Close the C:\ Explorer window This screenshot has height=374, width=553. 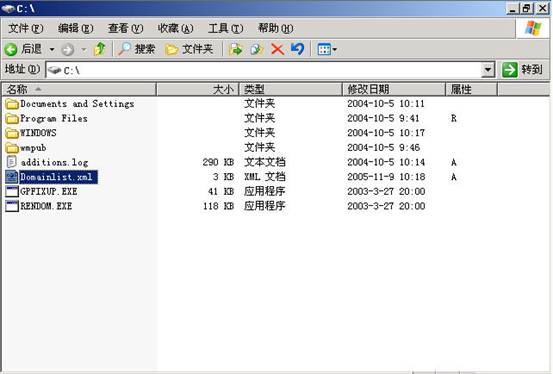coord(542,8)
